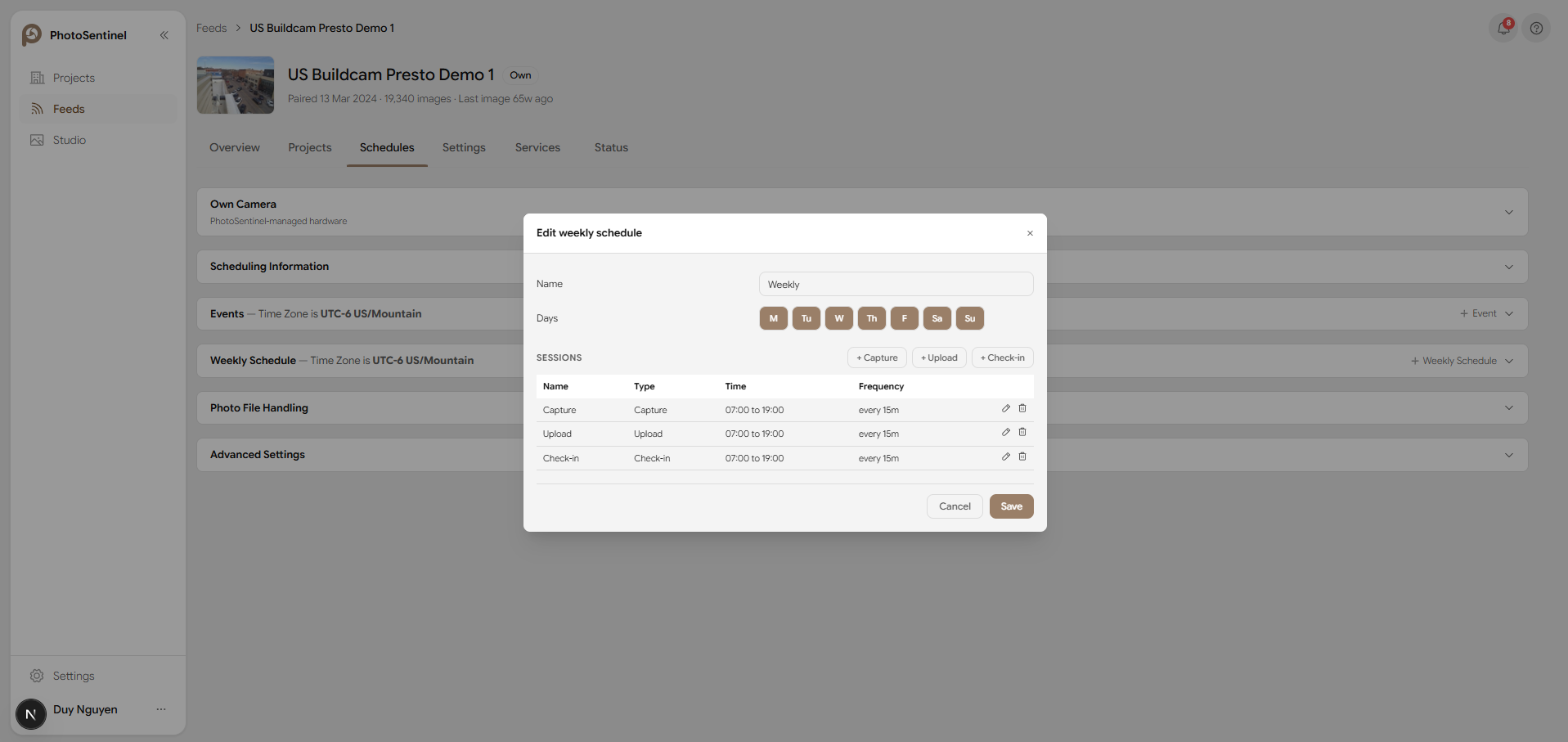Collapse the sidebar with double-chevron icon
This screenshot has height=742, width=1568.
tap(164, 35)
